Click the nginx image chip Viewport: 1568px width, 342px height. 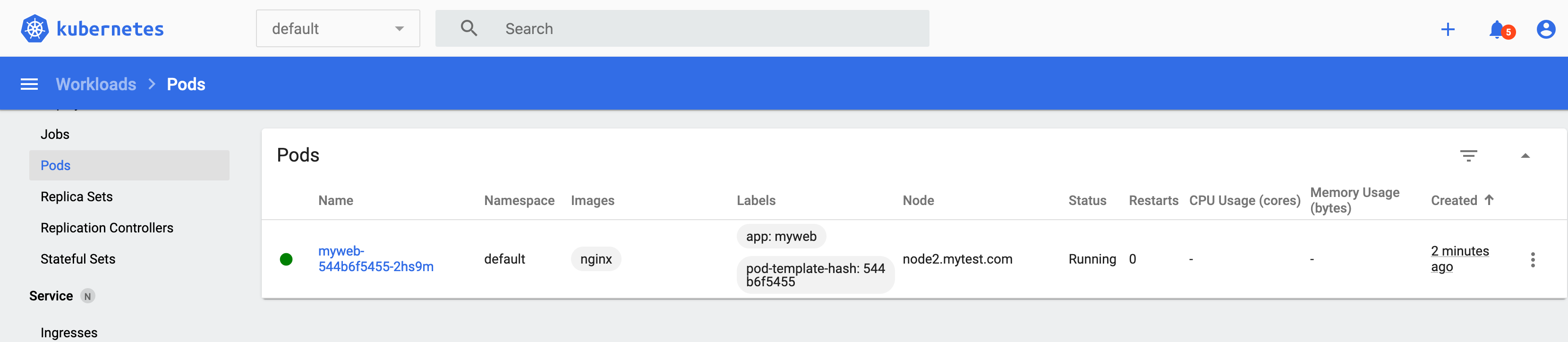(596, 259)
